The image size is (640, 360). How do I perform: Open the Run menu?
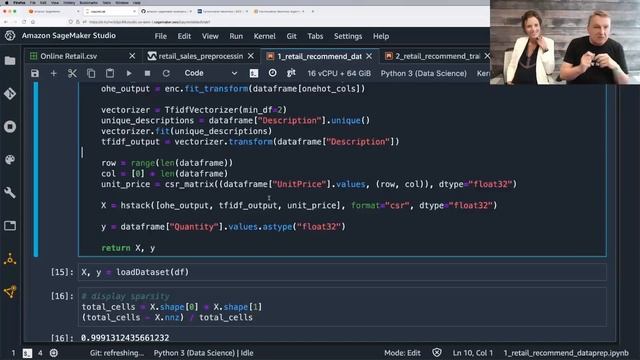[236, 36]
